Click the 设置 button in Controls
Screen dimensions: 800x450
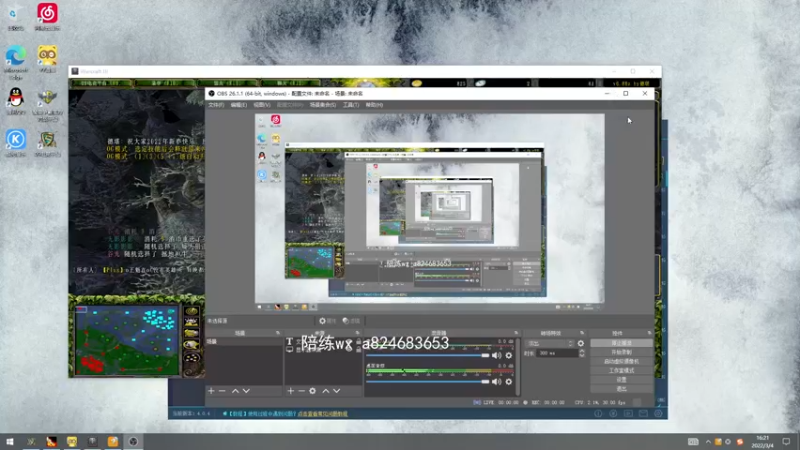coord(621,380)
